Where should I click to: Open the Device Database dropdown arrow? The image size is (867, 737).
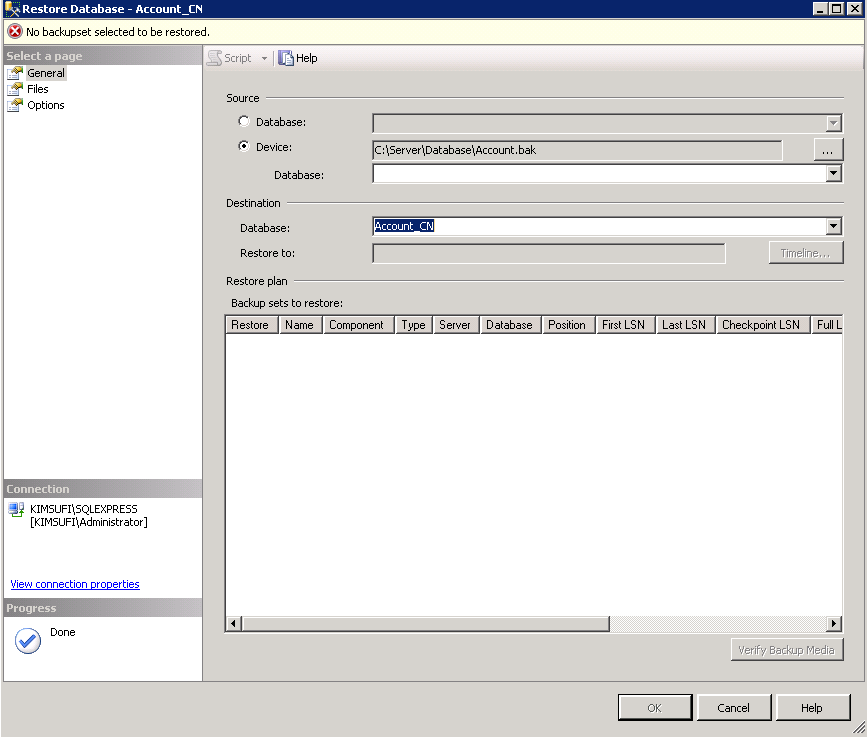[833, 174]
